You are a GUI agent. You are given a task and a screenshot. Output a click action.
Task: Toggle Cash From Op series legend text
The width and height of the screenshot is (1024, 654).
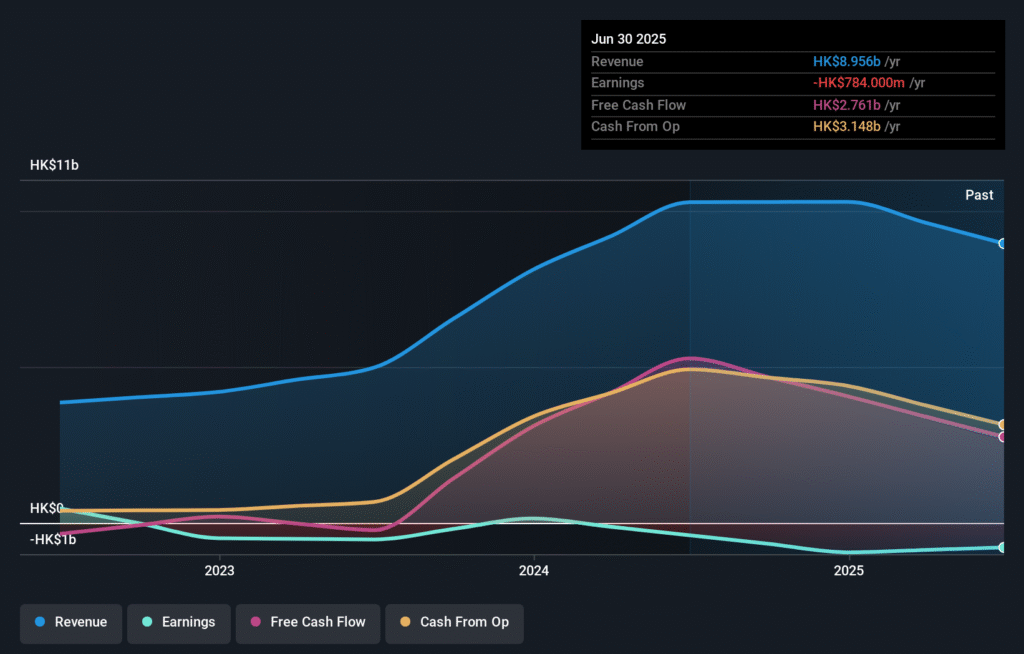click(x=464, y=622)
